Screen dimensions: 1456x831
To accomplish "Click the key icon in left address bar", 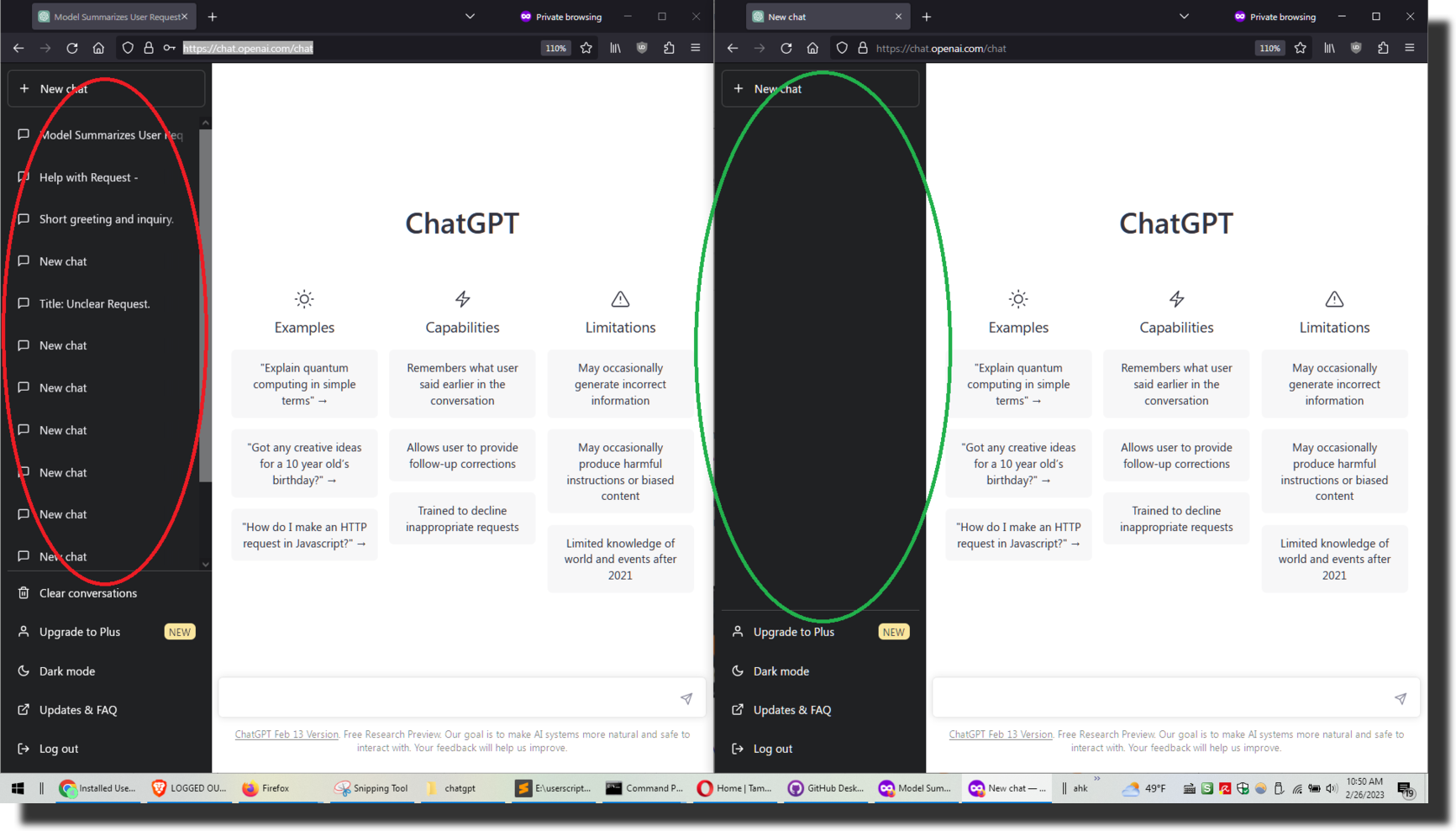I will (169, 48).
